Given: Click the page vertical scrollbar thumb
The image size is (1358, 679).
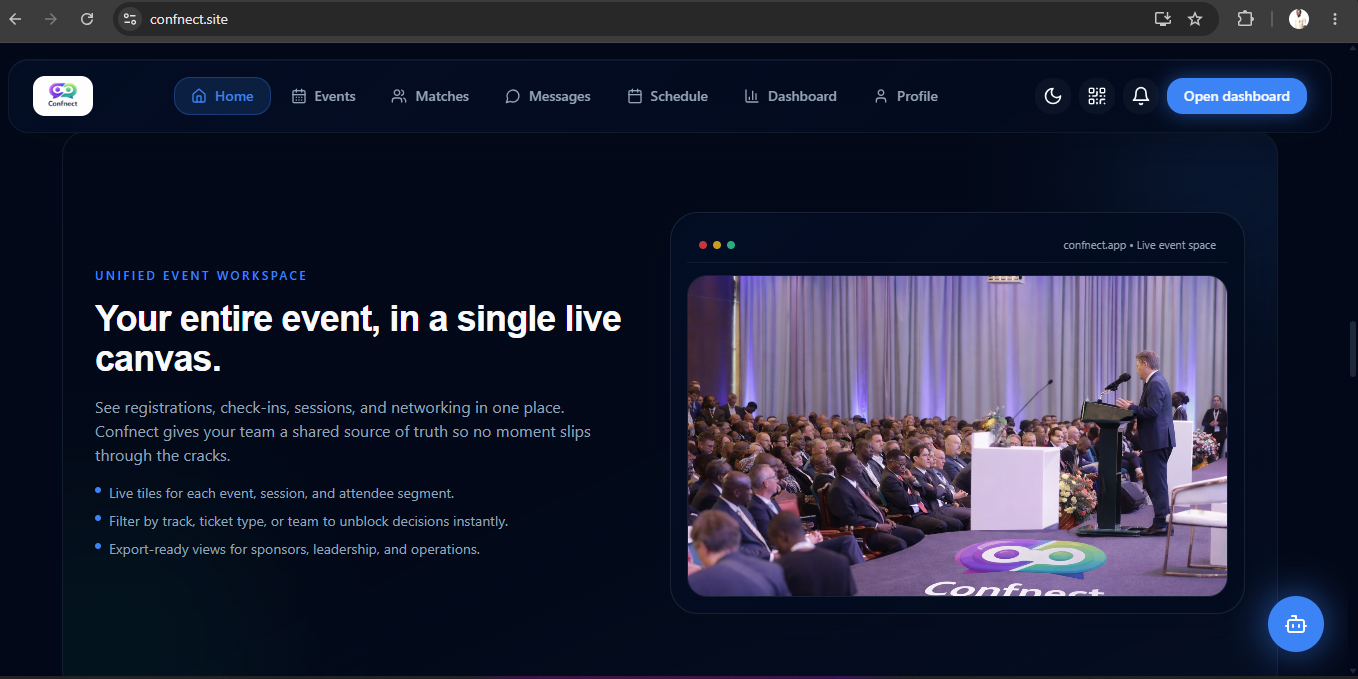Looking at the screenshot, I should click(x=1354, y=348).
